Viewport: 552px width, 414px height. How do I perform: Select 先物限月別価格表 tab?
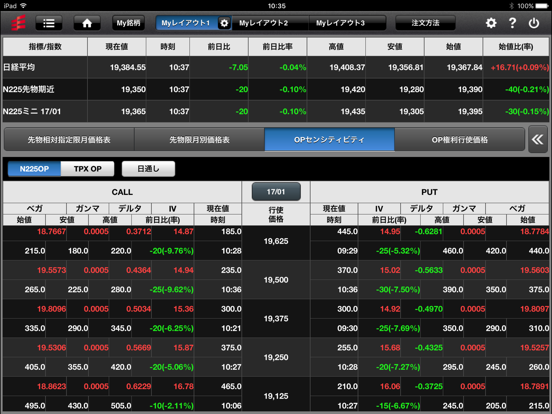[x=199, y=140]
